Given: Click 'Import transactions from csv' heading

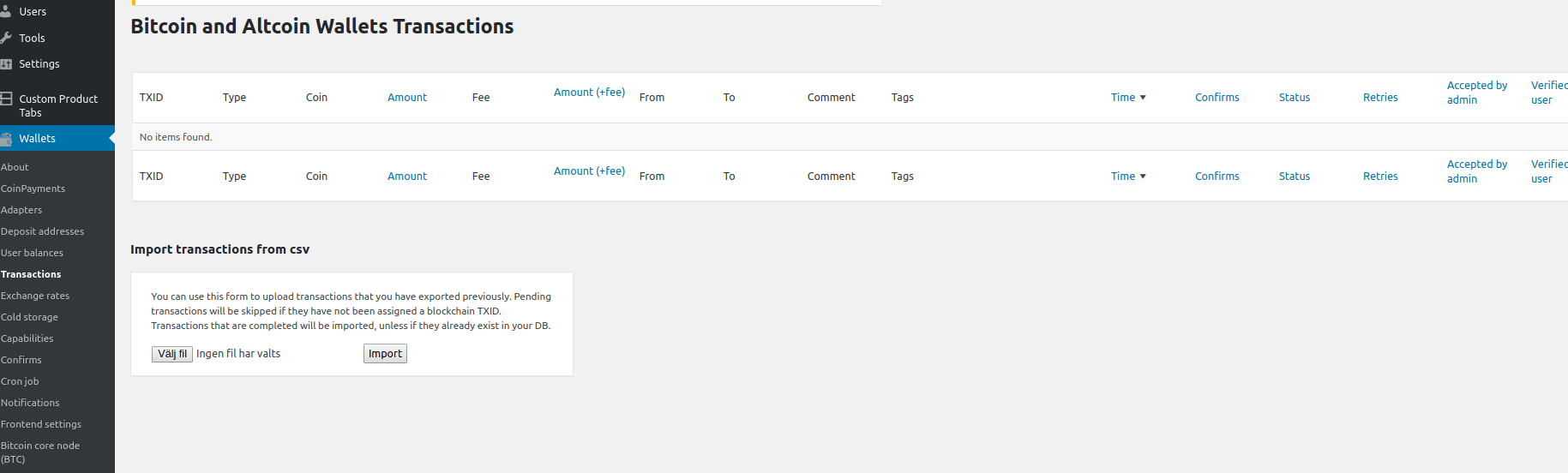Looking at the screenshot, I should click(x=219, y=249).
